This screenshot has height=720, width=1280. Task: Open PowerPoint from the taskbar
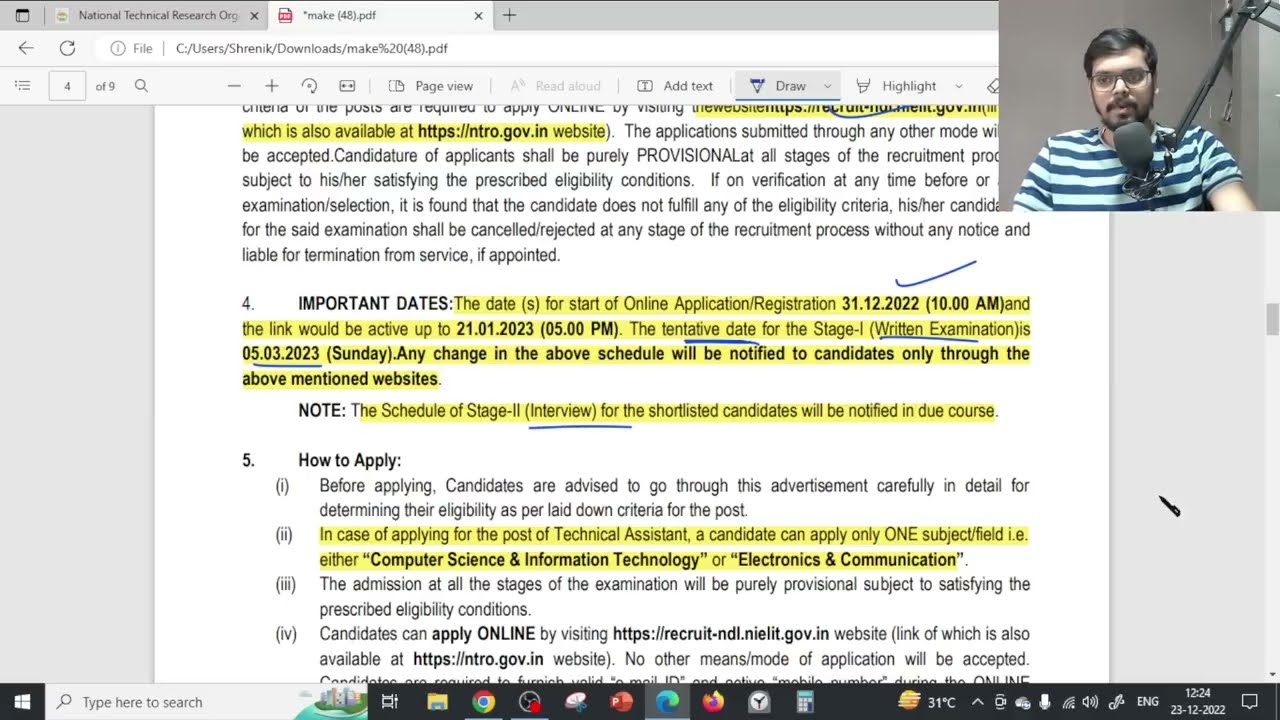coord(621,702)
